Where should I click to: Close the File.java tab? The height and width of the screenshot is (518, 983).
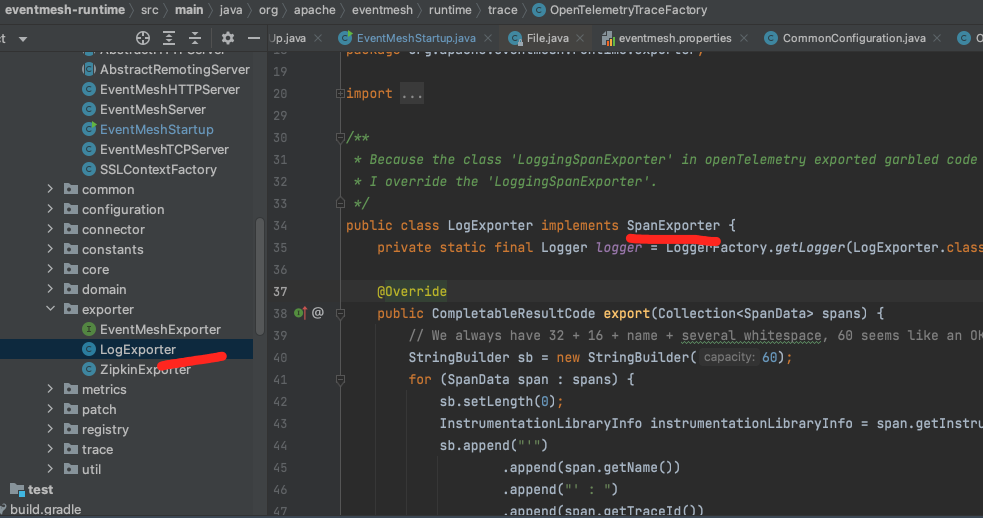point(580,38)
